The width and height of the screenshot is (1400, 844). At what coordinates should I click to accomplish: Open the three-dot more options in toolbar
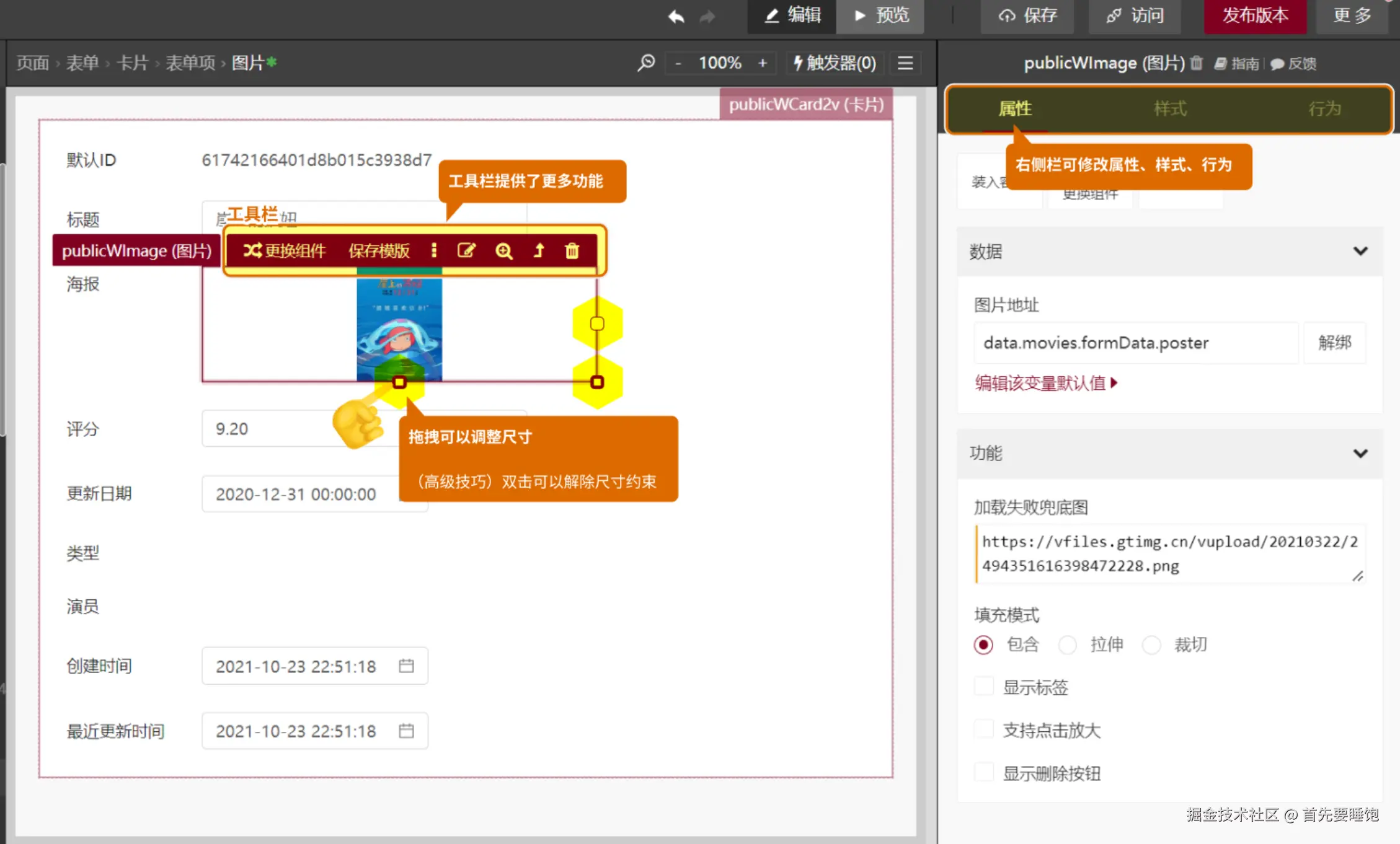point(433,250)
